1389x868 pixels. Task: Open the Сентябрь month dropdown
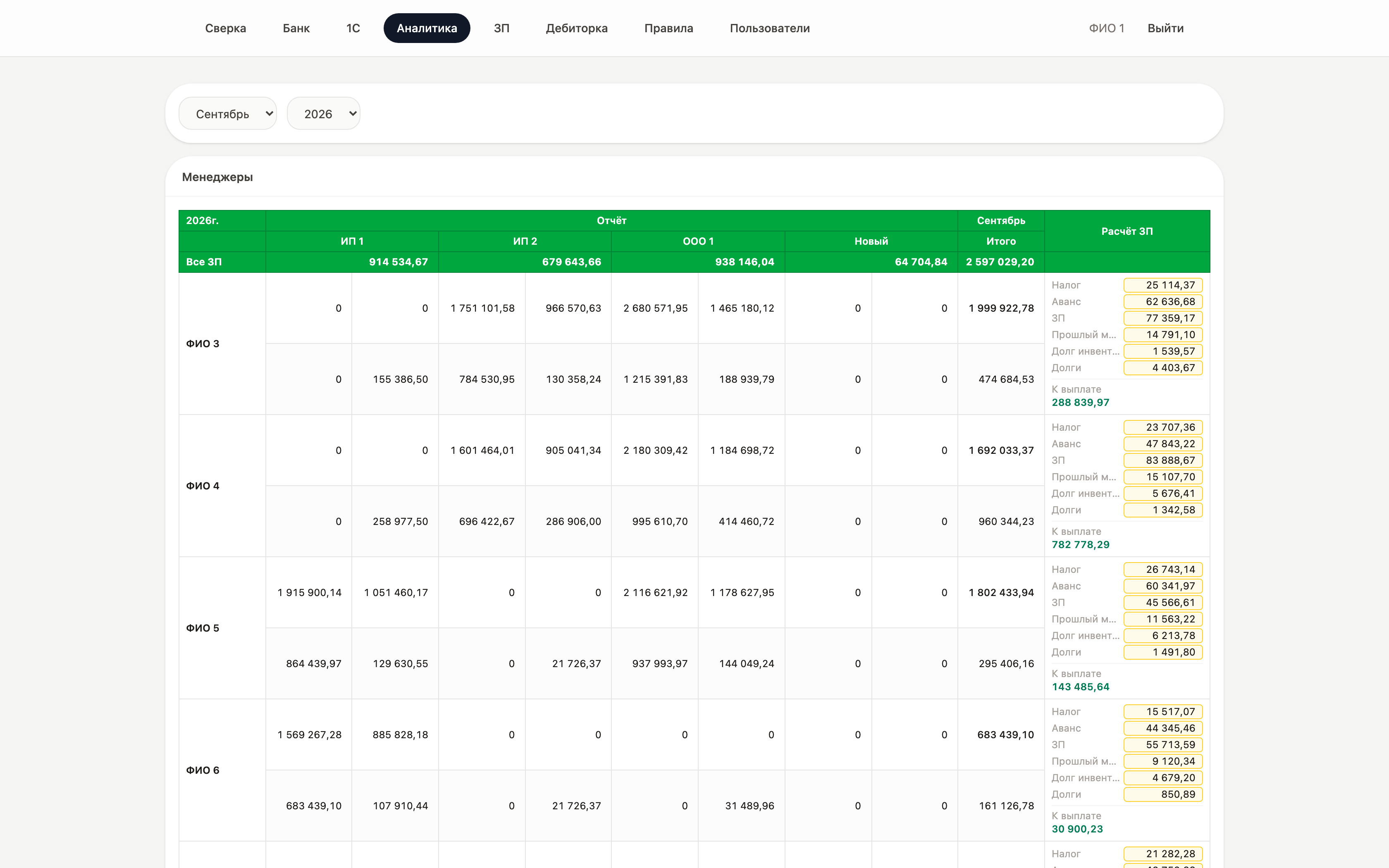pyautogui.click(x=228, y=114)
